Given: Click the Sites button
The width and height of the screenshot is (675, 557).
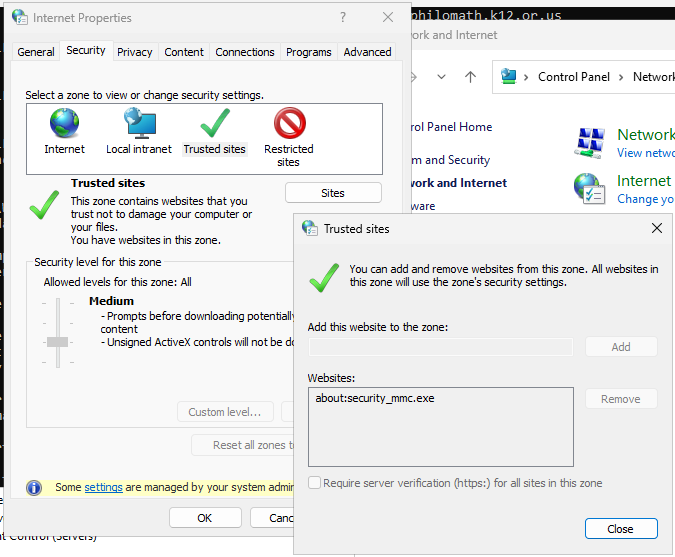Looking at the screenshot, I should (333, 193).
